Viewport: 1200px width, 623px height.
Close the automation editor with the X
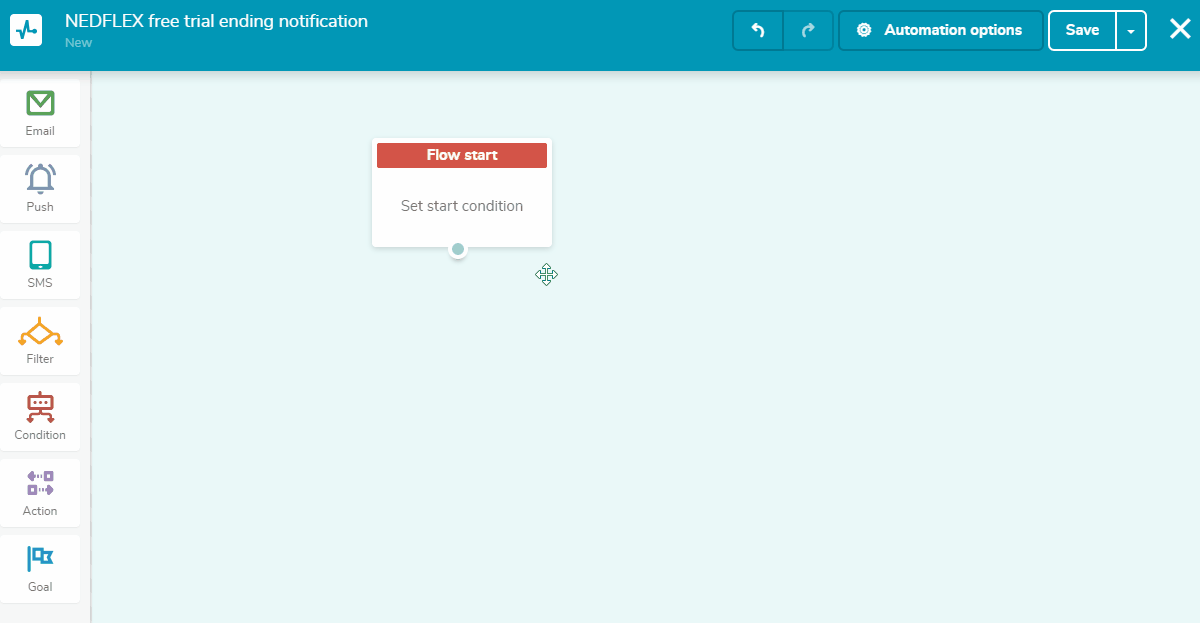coord(1179,29)
